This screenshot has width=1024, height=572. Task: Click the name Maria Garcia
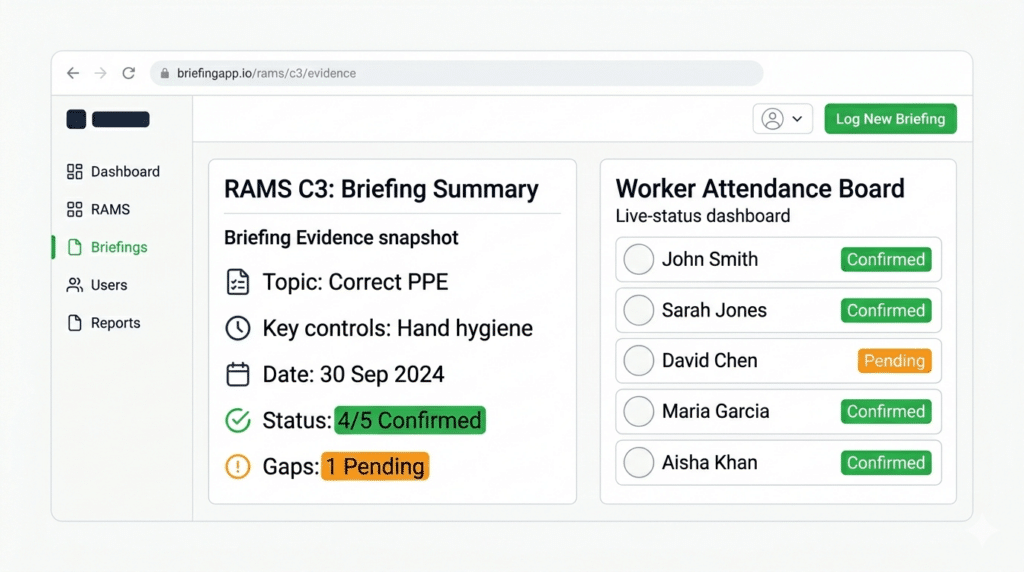tap(716, 411)
